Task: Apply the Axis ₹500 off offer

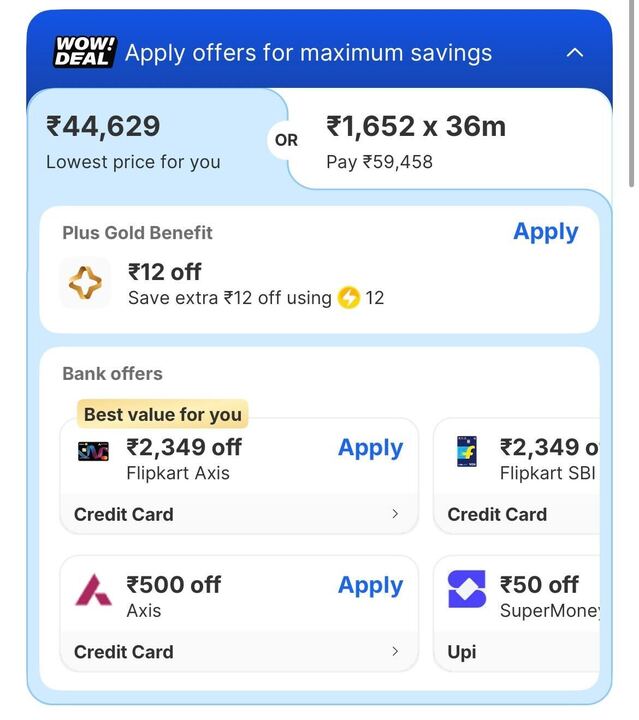Action: 370,585
